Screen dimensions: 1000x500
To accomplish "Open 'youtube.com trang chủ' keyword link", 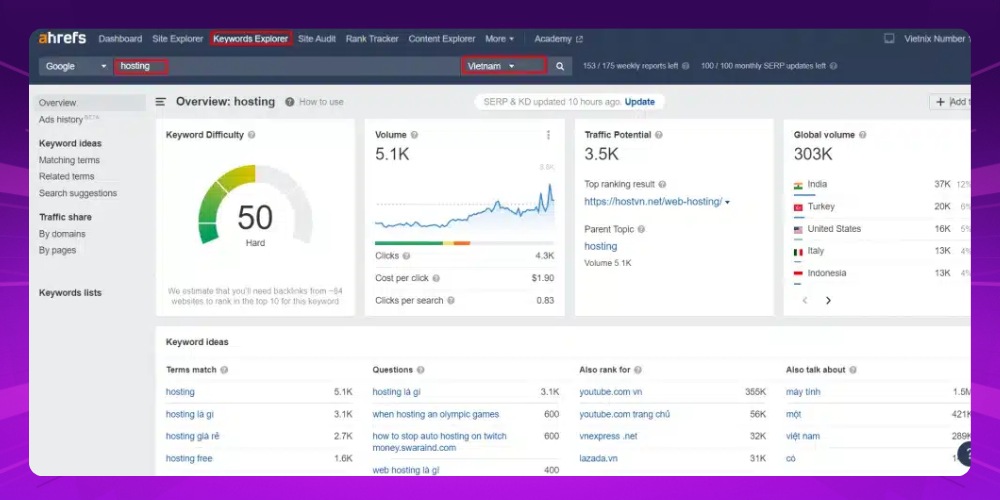I will pyautogui.click(x=624, y=415).
